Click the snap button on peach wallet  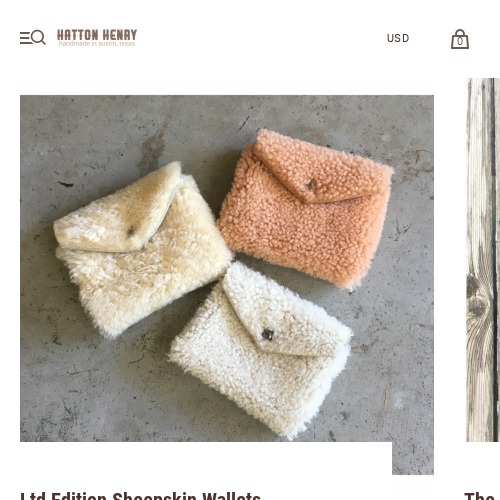click(x=312, y=184)
